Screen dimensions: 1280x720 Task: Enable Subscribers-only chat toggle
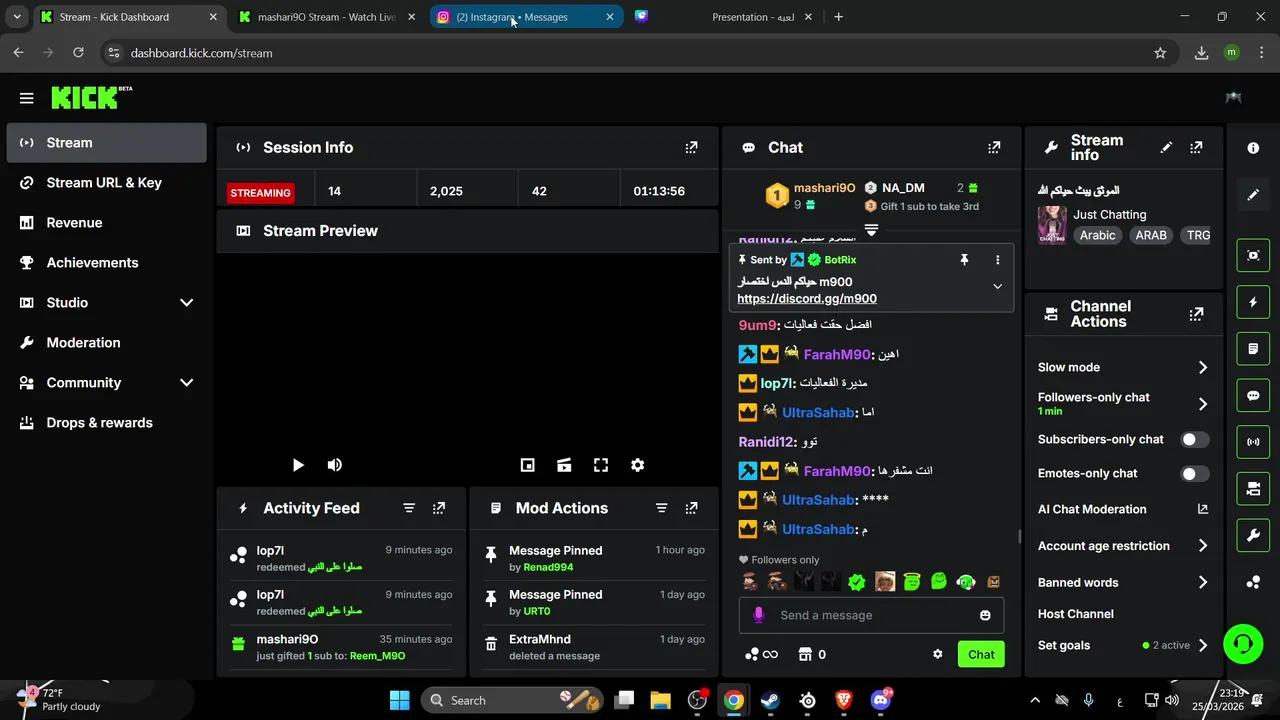point(1194,439)
